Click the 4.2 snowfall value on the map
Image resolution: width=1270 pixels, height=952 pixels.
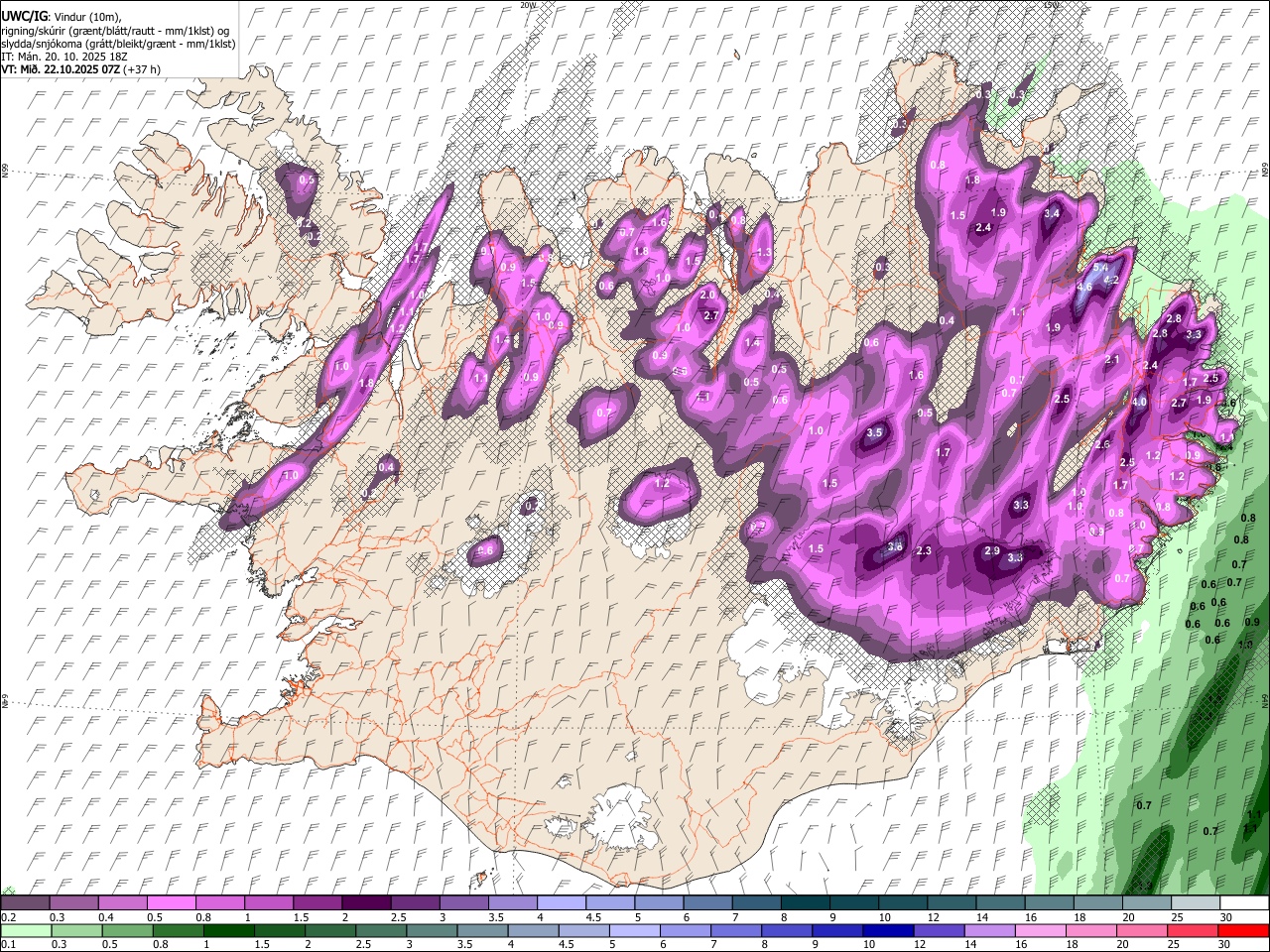tap(1111, 281)
